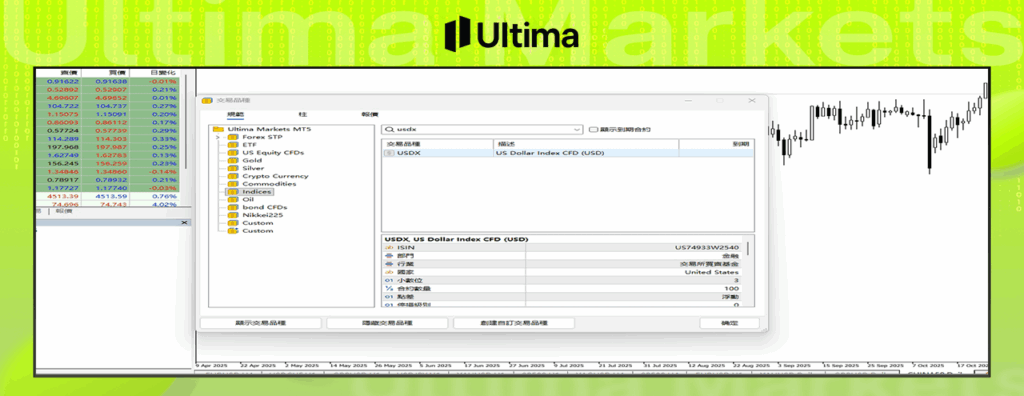
Task: Click the Gold folder icon
Action: click(233, 160)
